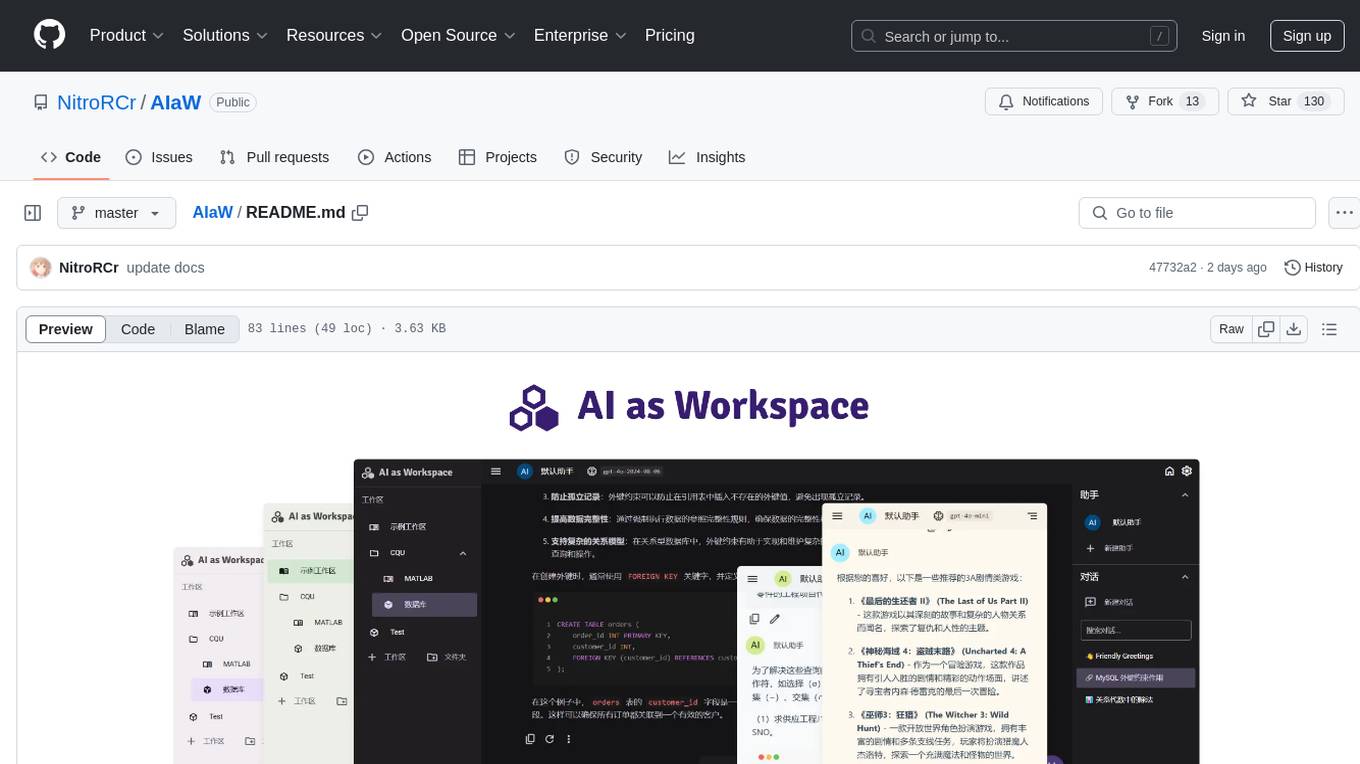Select the Blame view
The height and width of the screenshot is (764, 1360).
pos(204,329)
